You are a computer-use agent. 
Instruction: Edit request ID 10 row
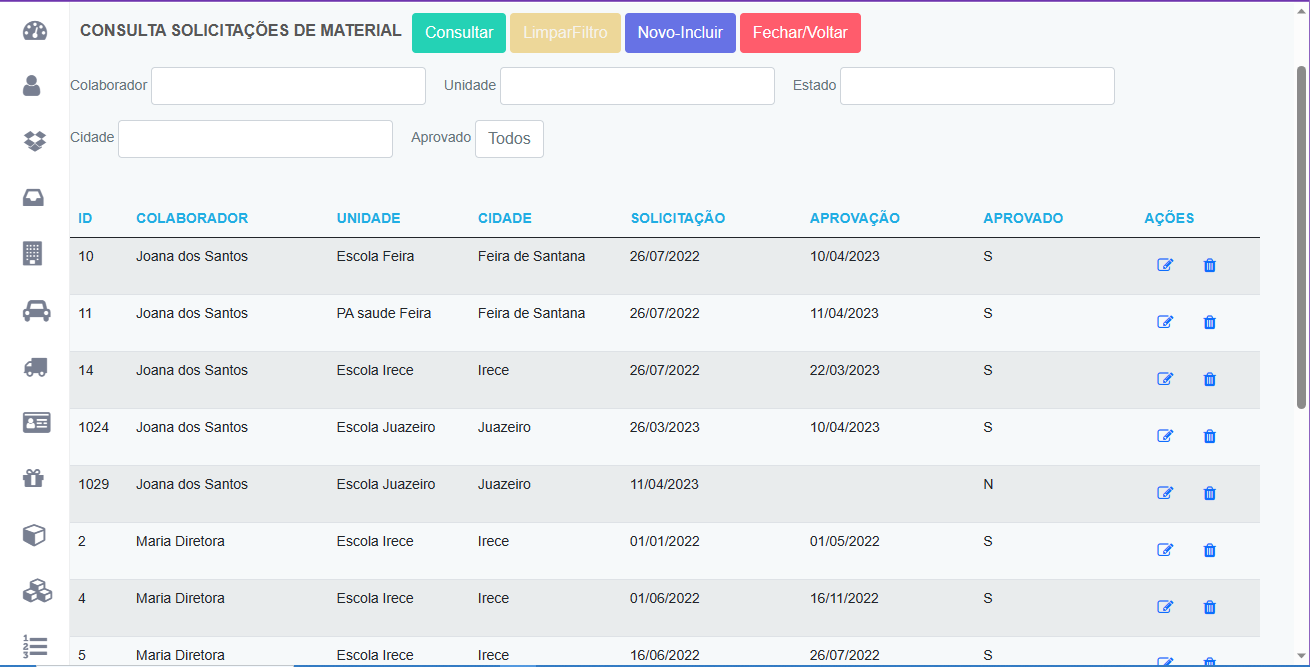1164,265
